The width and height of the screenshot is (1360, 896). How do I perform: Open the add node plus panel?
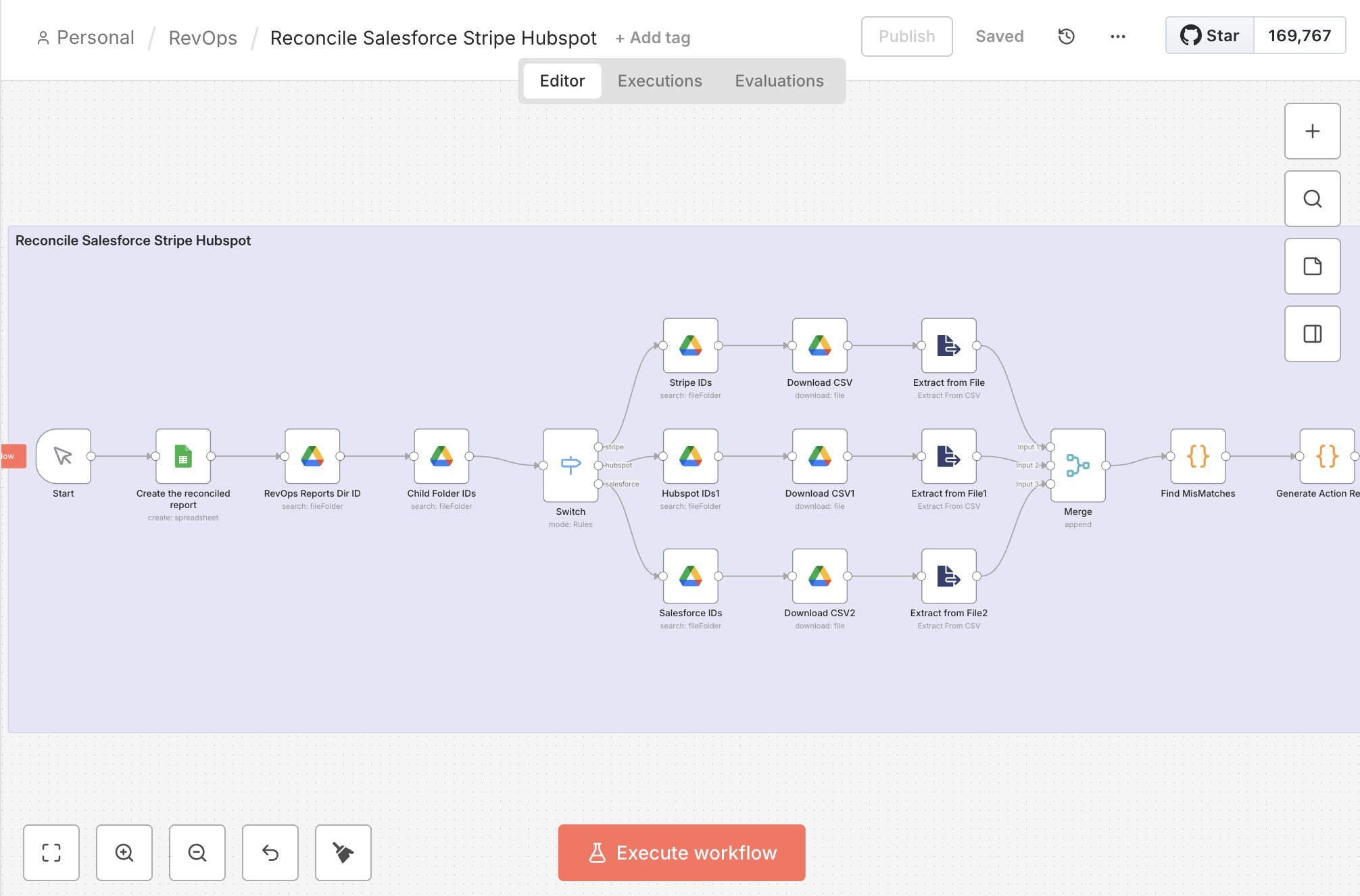[x=1312, y=131]
